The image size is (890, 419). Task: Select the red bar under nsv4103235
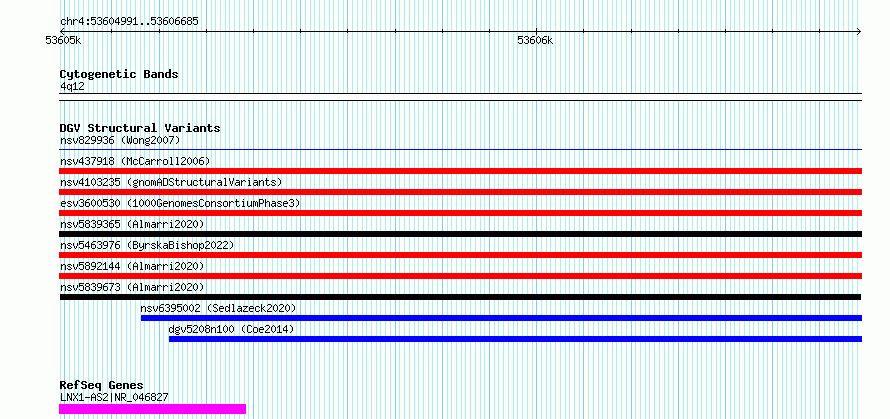pyautogui.click(x=460, y=192)
